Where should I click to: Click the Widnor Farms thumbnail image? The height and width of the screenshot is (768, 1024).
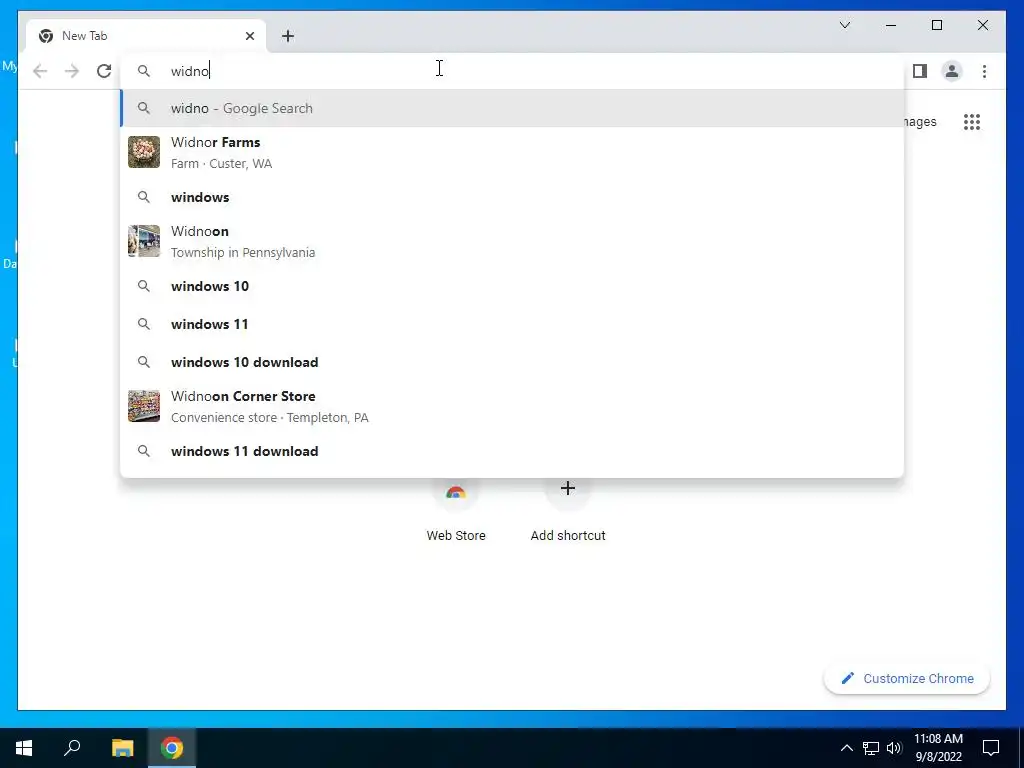[144, 152]
